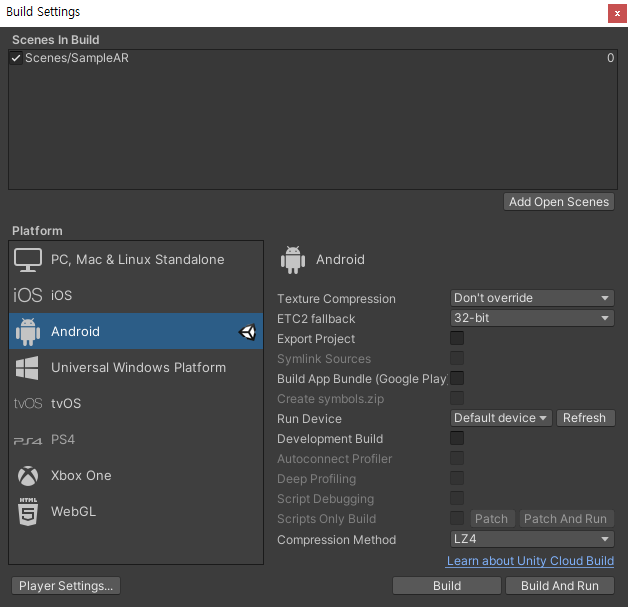Click the HTML5 WebGL icon

click(x=28, y=511)
